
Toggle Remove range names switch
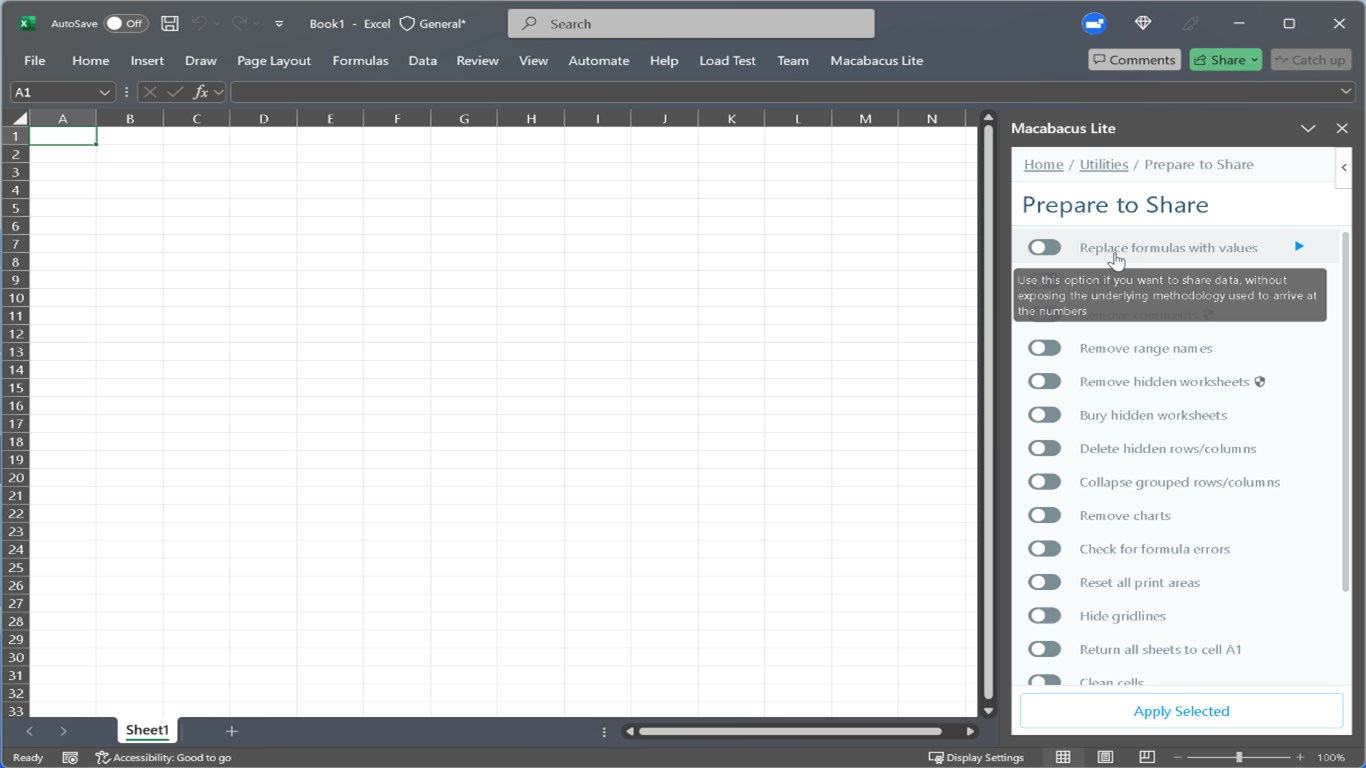pyautogui.click(x=1044, y=348)
